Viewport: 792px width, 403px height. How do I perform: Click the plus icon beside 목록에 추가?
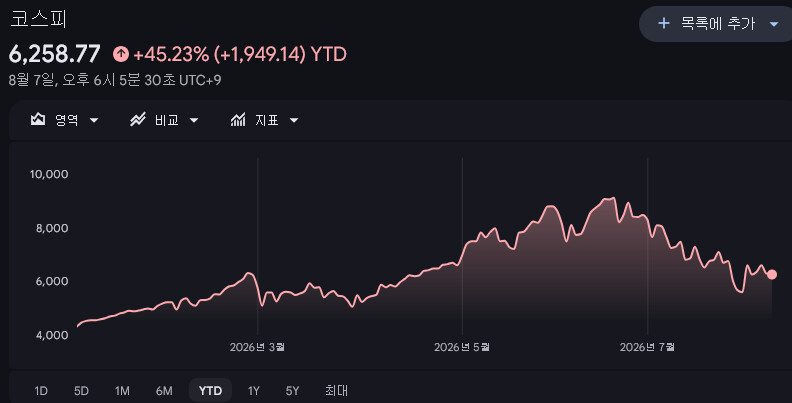[664, 23]
